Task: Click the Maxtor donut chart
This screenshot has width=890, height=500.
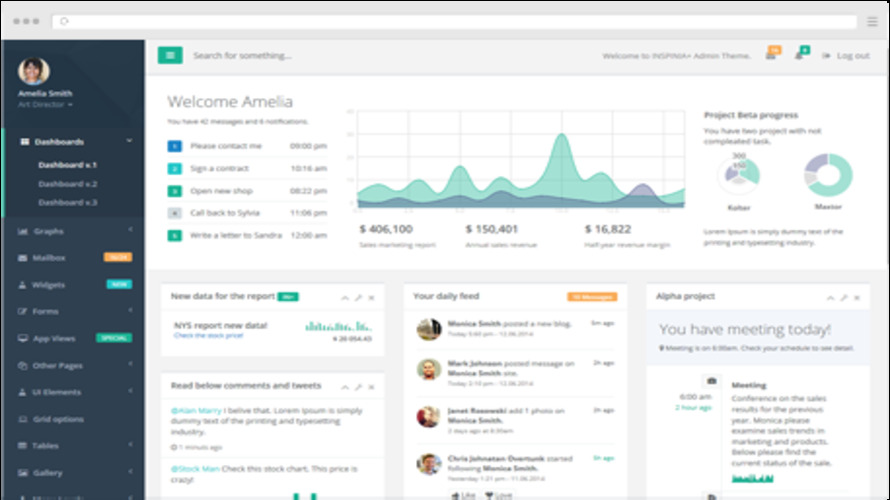Action: [828, 175]
